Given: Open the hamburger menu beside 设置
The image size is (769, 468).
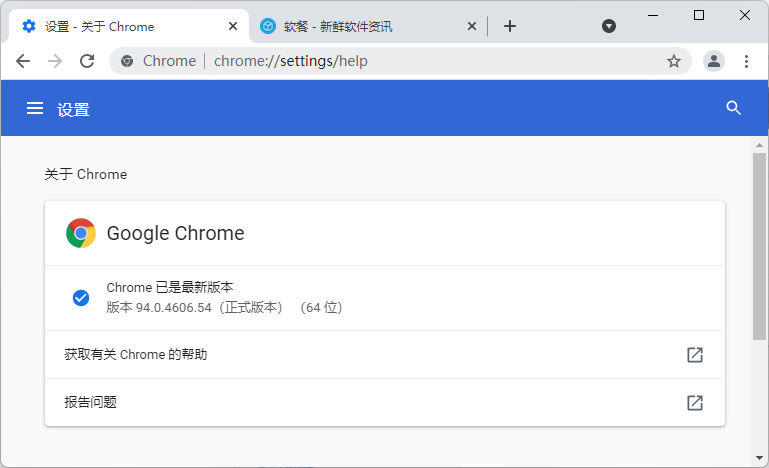Looking at the screenshot, I should click(x=35, y=109).
